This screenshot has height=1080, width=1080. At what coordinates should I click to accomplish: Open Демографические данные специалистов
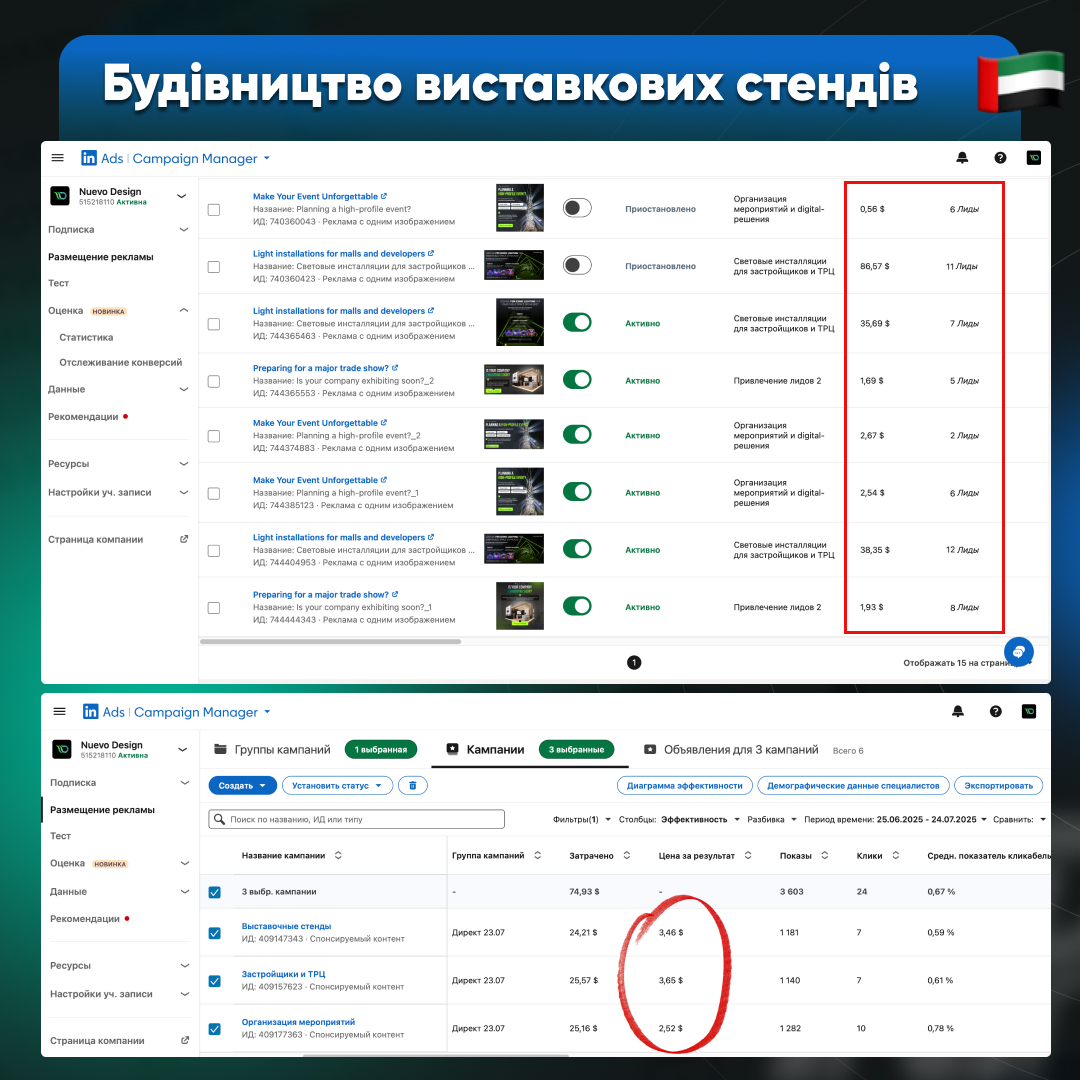(x=853, y=785)
